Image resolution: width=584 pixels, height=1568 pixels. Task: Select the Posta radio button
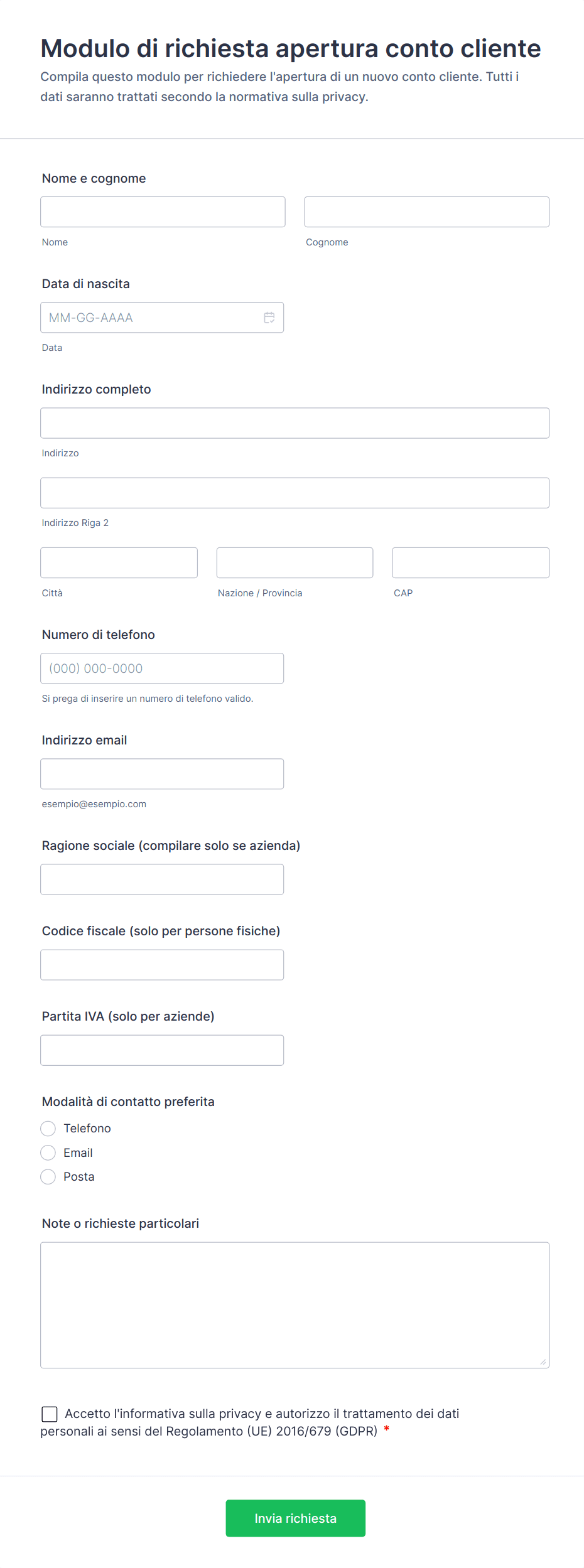48,1177
